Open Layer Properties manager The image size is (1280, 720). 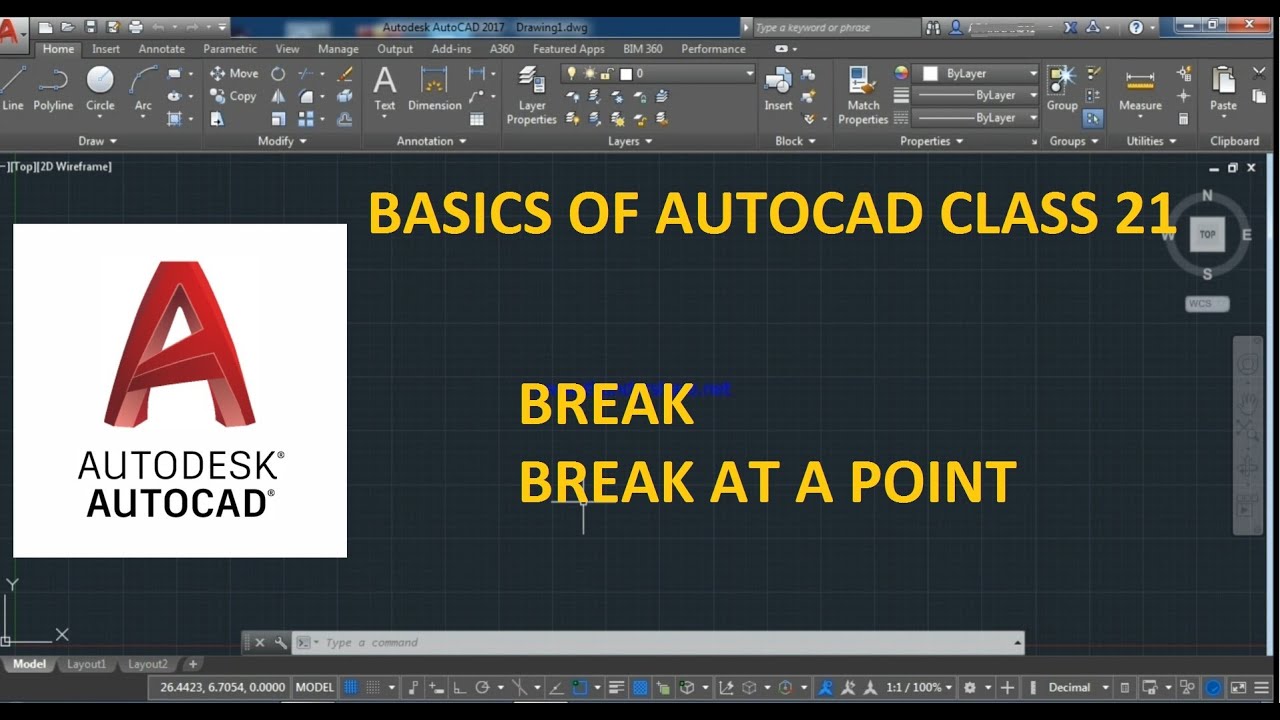click(531, 96)
